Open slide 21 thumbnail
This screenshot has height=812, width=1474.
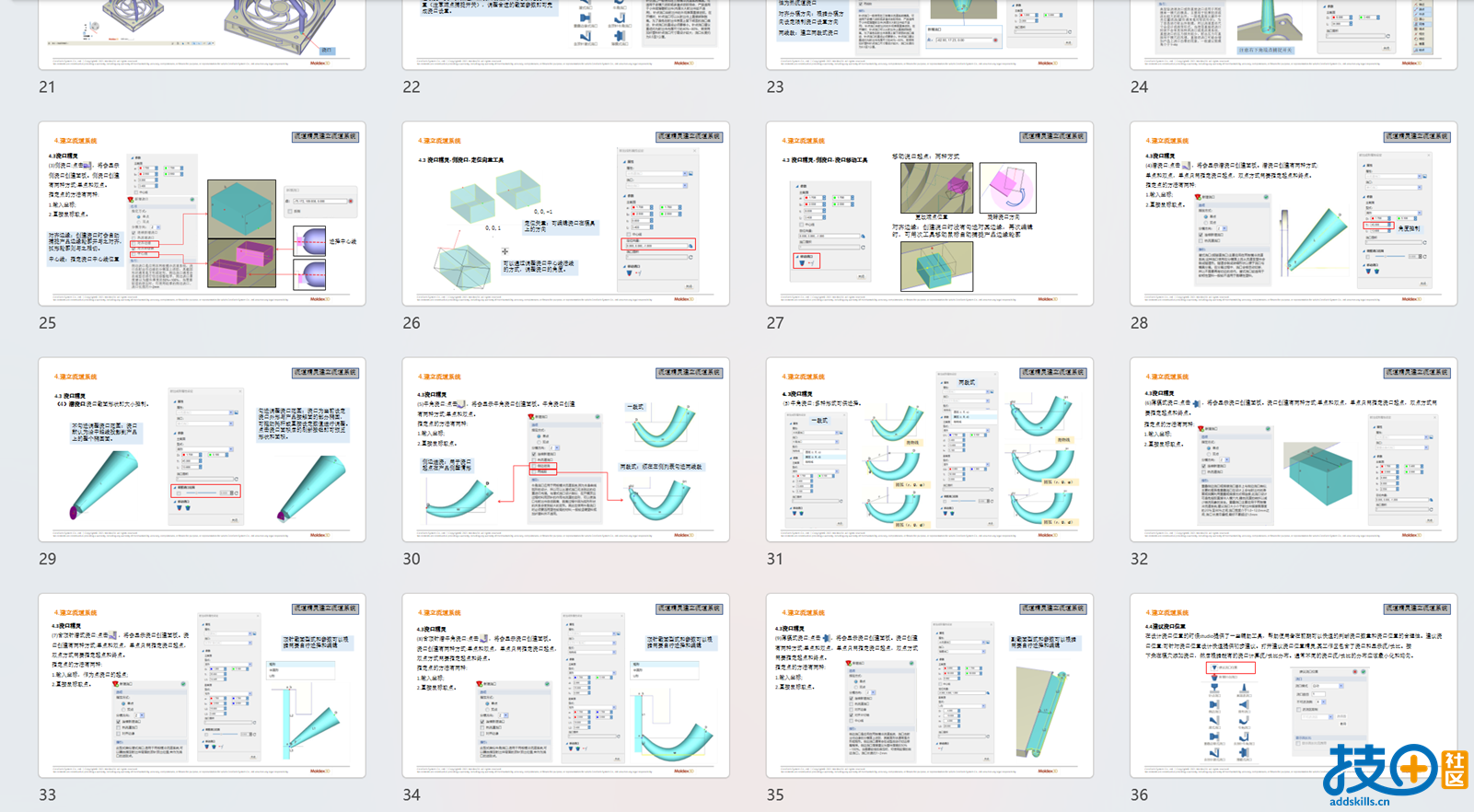point(202,34)
